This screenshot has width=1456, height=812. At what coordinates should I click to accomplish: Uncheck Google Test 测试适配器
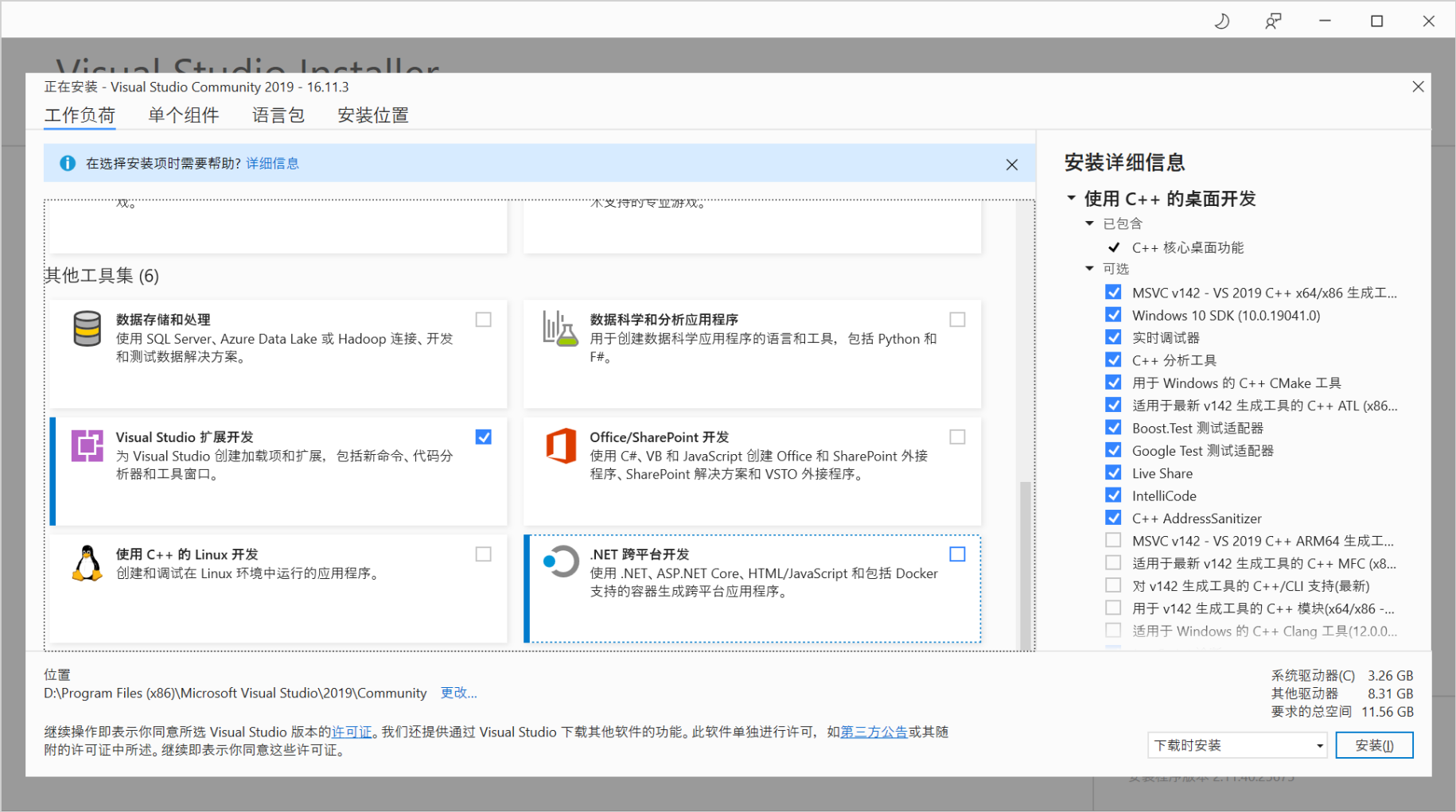coord(1113,450)
